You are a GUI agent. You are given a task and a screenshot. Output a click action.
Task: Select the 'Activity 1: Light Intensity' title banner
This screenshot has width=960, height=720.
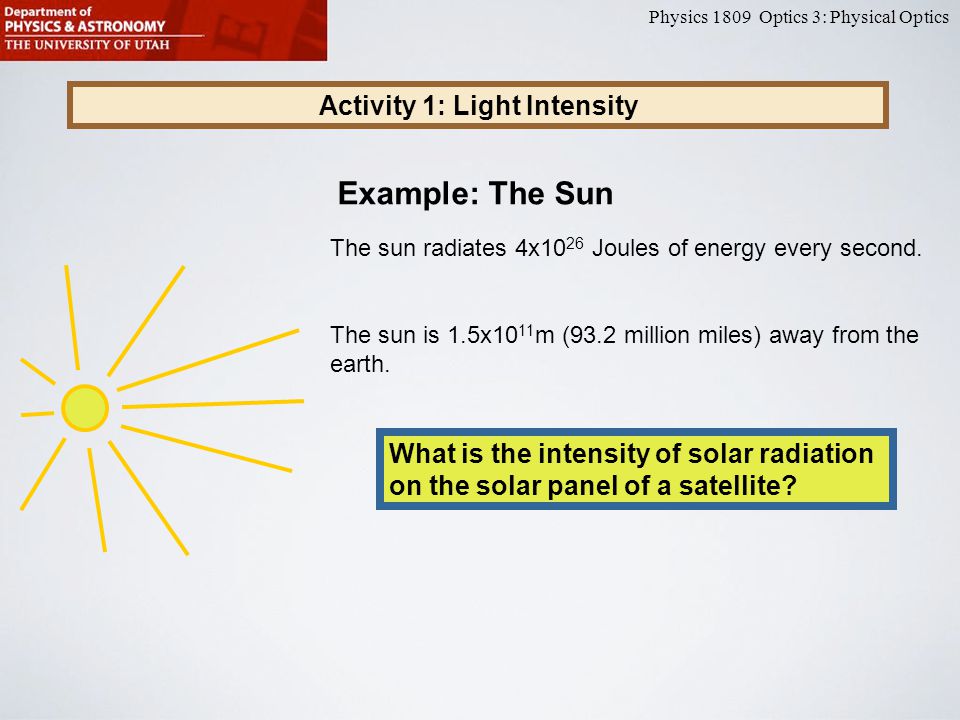478,105
